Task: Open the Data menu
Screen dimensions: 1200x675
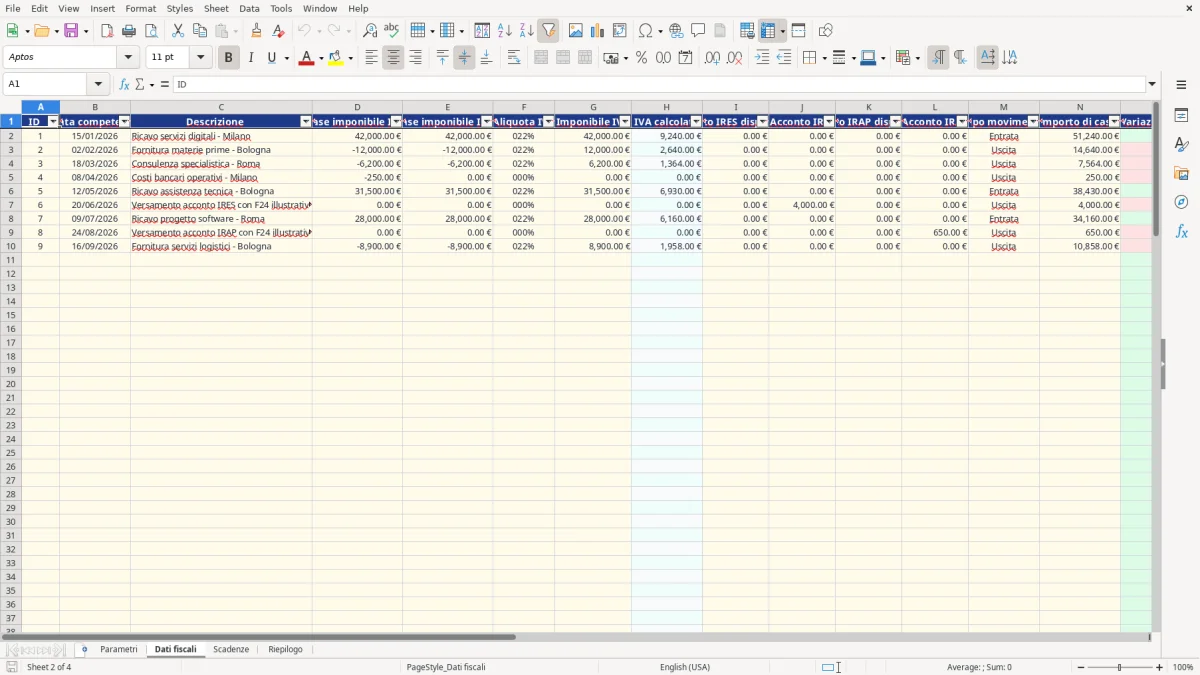Action: 249,8
